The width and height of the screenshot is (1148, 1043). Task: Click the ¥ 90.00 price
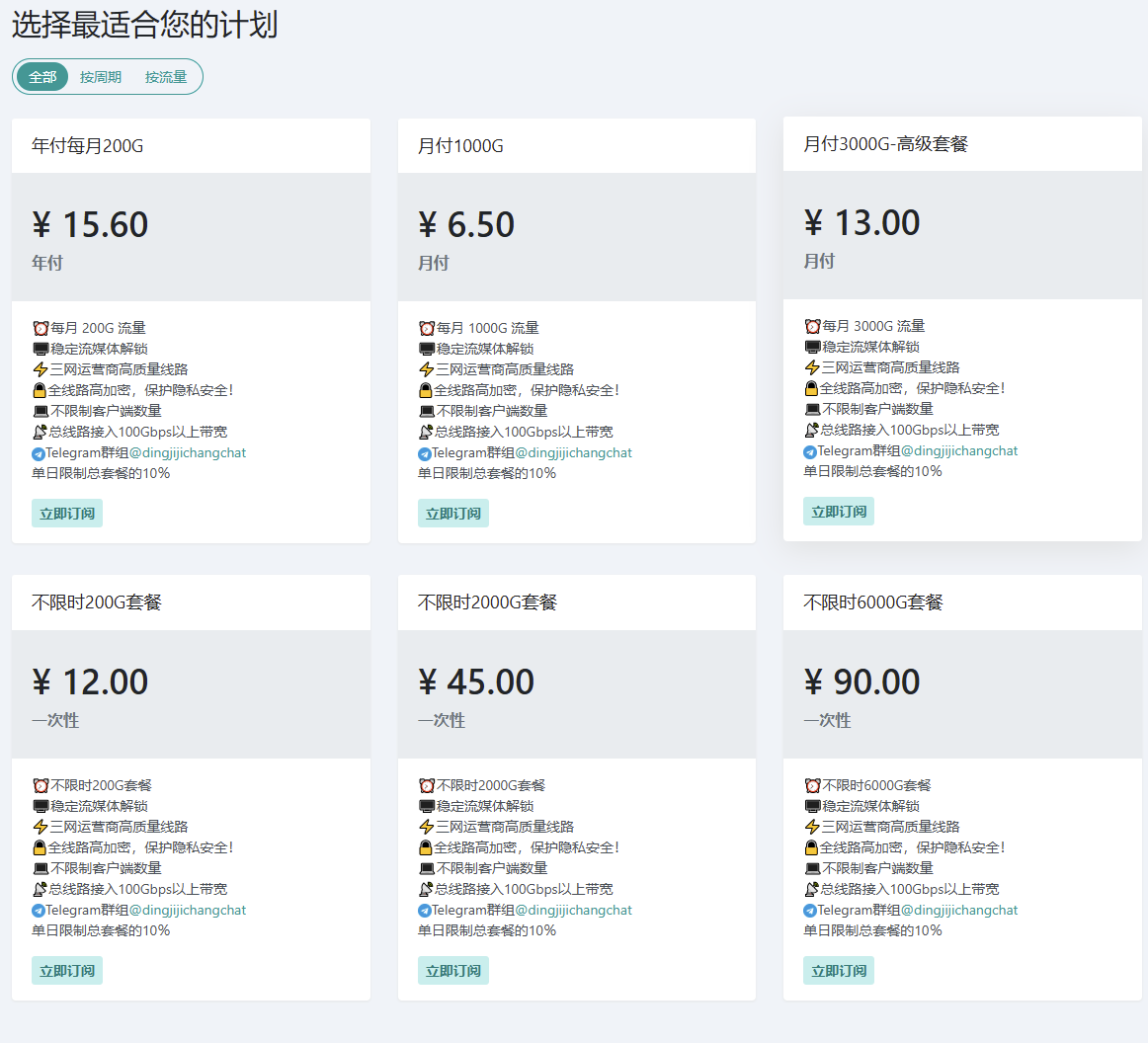point(861,682)
